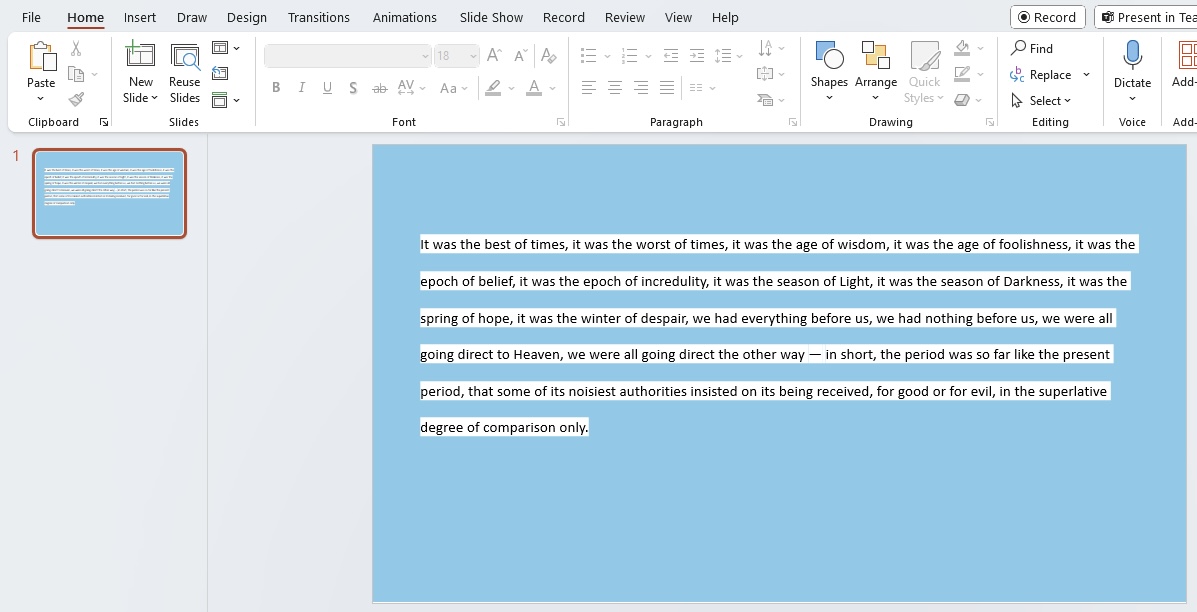Expand Line Spacing dropdown
This screenshot has width=1197, height=612.
(x=740, y=56)
